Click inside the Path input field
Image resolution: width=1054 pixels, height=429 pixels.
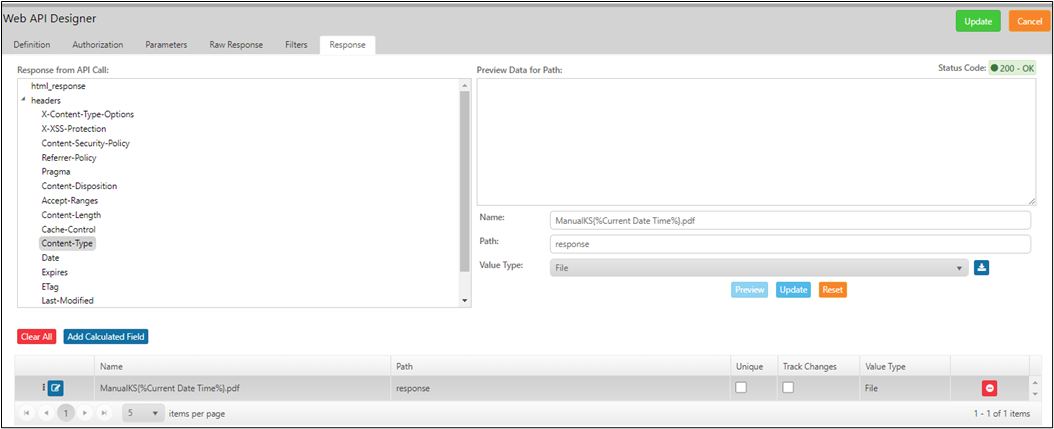[x=790, y=244]
